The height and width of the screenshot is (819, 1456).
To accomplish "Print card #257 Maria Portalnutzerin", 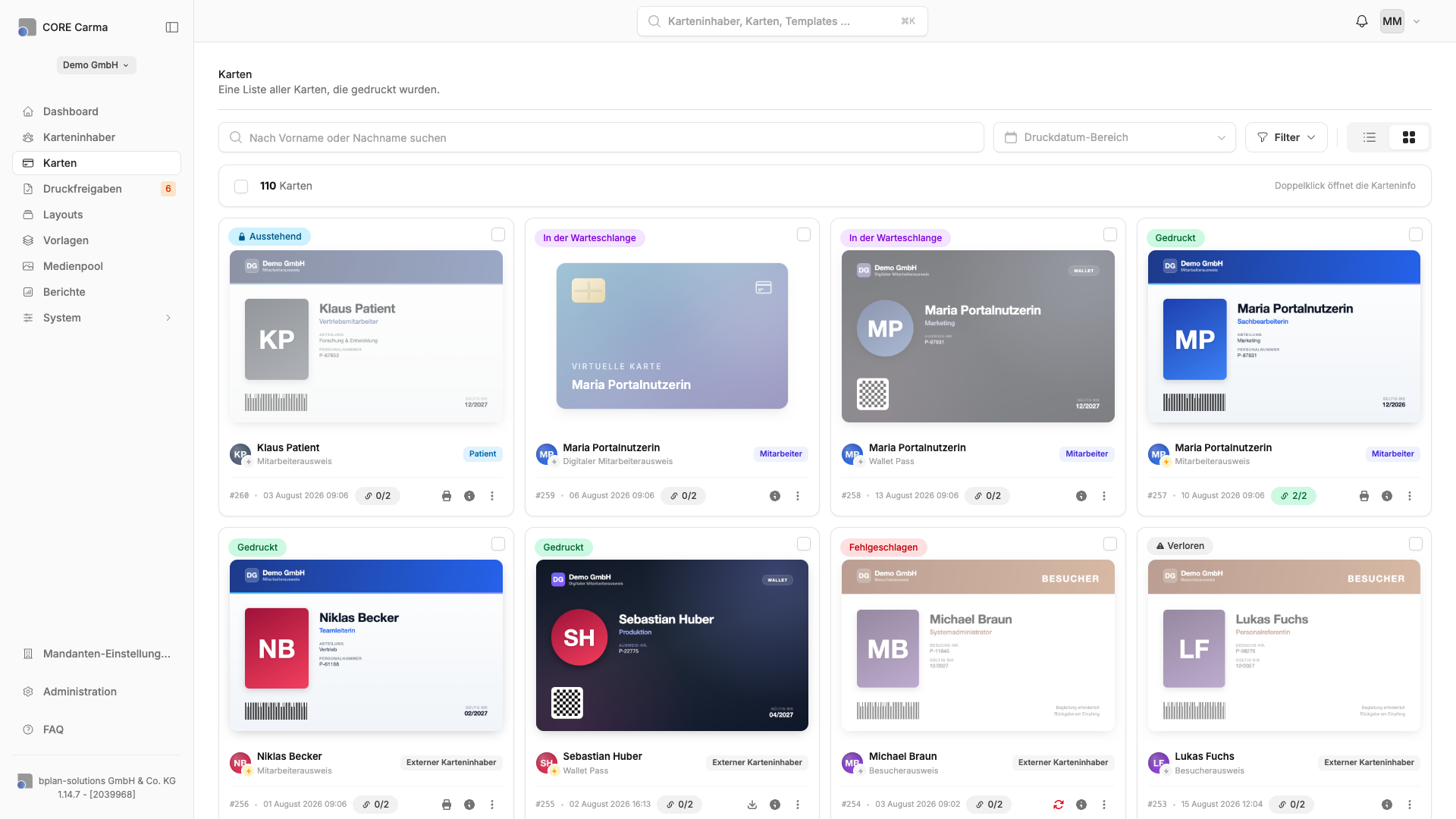I will pos(1364,496).
